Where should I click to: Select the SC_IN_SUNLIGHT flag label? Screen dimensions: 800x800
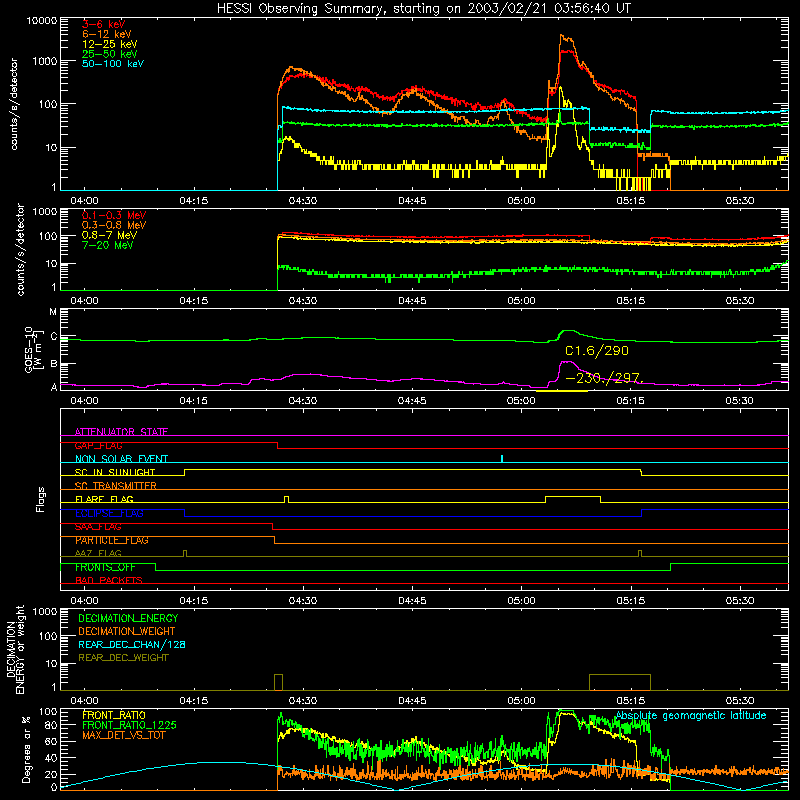(115, 472)
